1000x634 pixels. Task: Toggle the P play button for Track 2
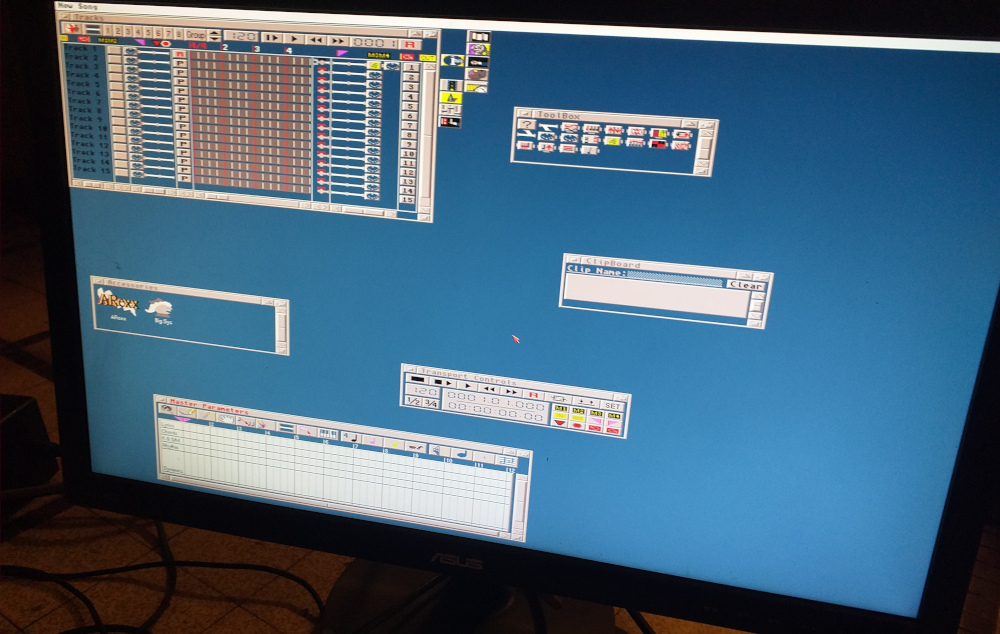tap(180, 63)
